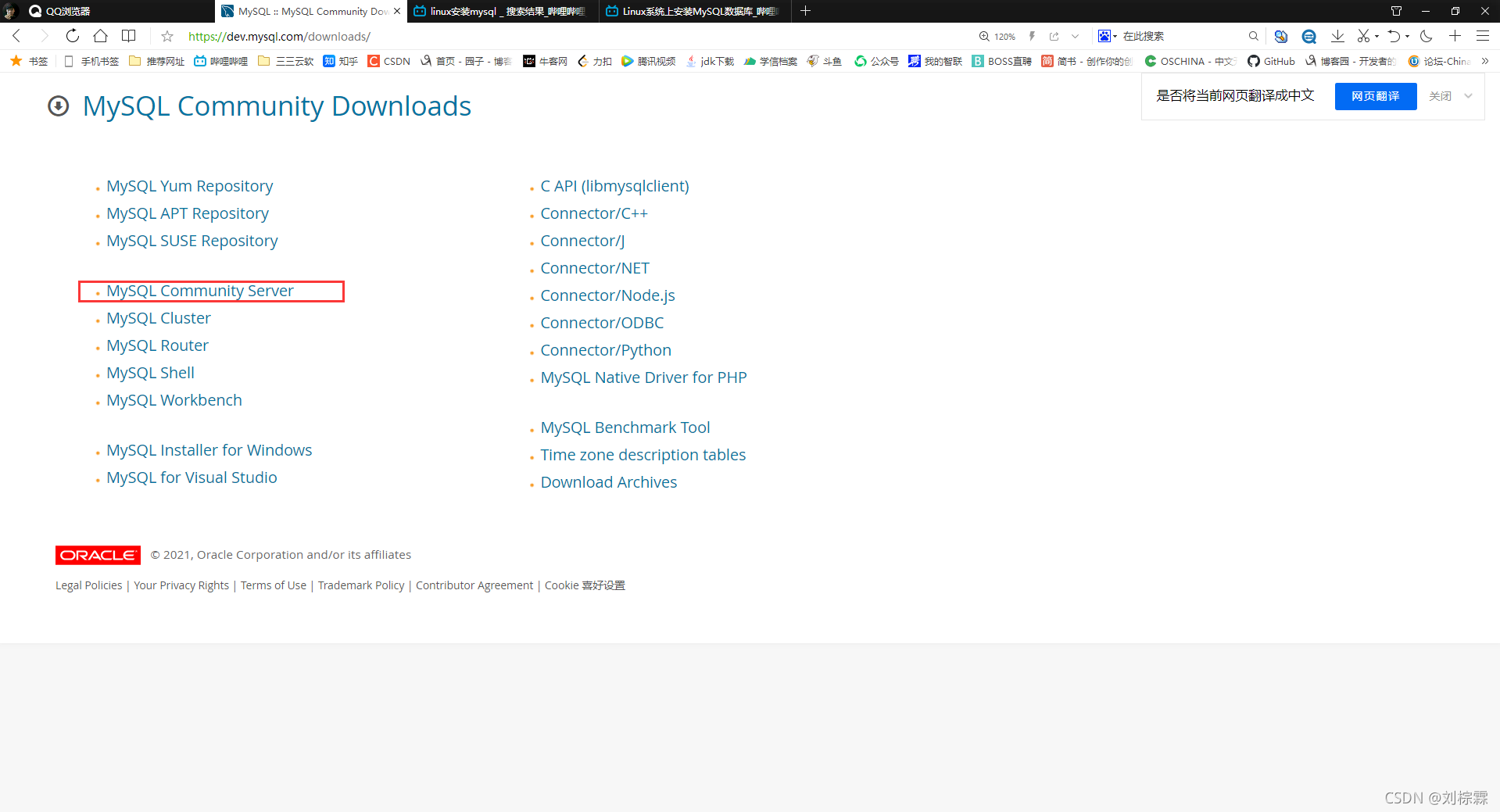Toggle night mode moon icon
Image resolution: width=1500 pixels, height=812 pixels.
point(1426,36)
